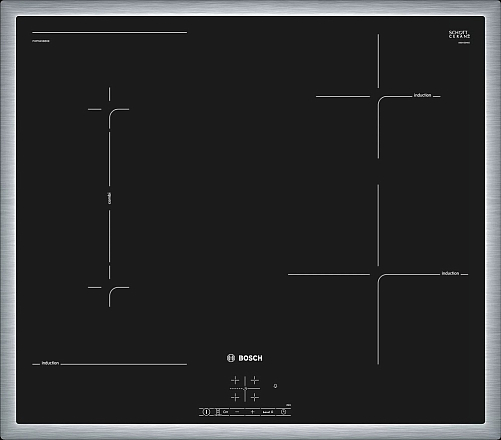Tap the plus key in the control bar
Viewport: 501px width, 440px height.
tap(253, 412)
